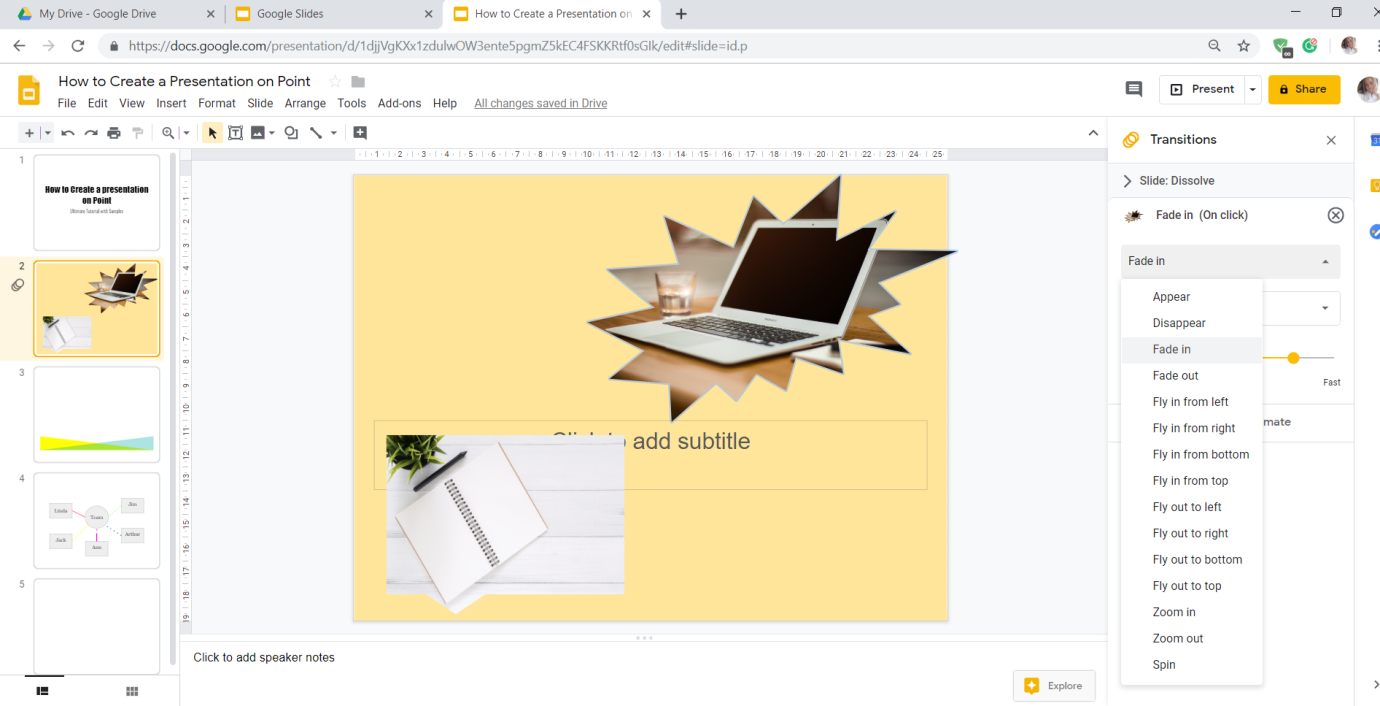This screenshot has width=1380, height=706.
Task: Click the Share button
Action: (x=1304, y=89)
